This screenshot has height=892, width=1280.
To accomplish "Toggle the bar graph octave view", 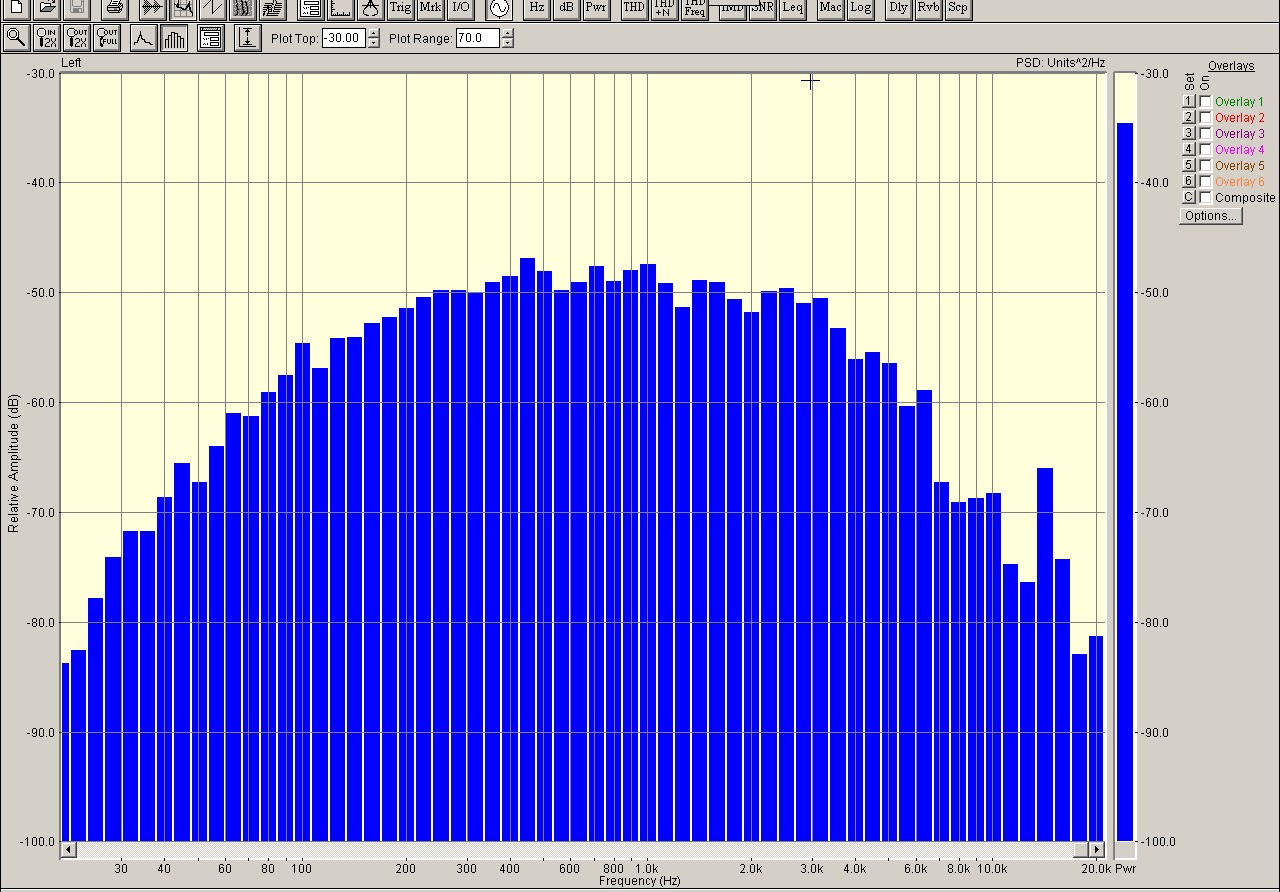I will point(174,38).
